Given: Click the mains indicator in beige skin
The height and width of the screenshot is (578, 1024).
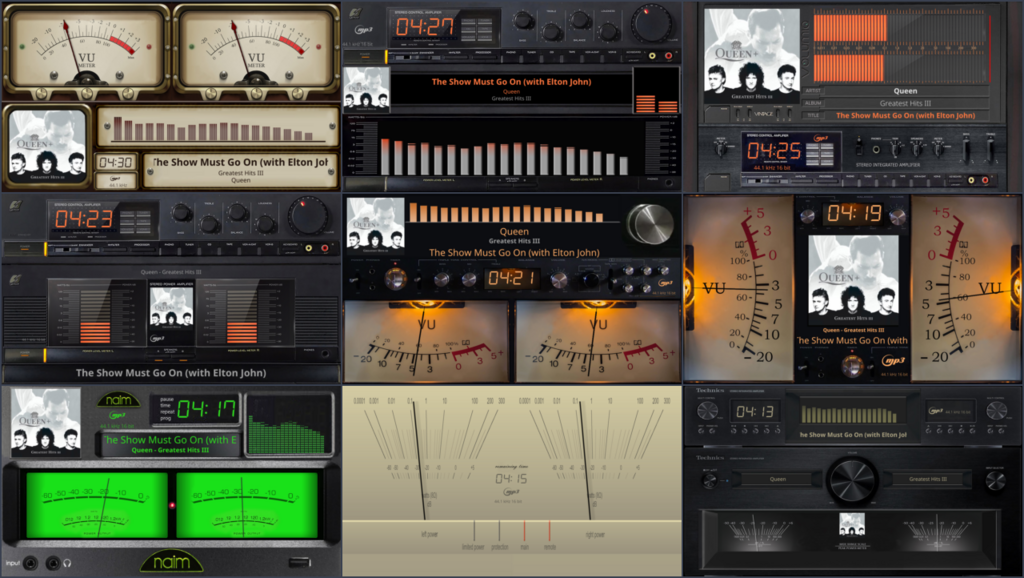Looking at the screenshot, I should pyautogui.click(x=524, y=534).
